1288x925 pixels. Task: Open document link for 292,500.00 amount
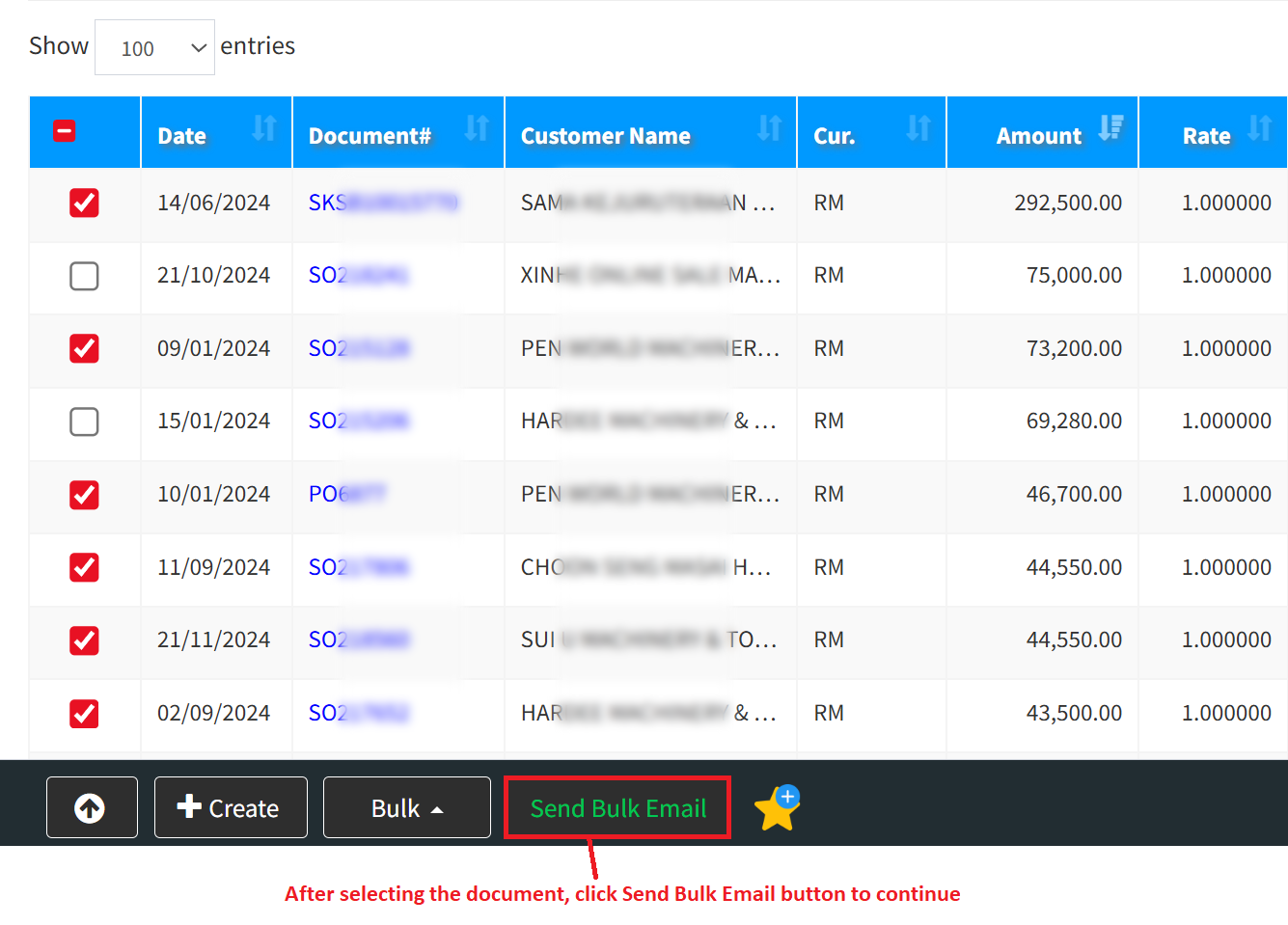[x=382, y=203]
